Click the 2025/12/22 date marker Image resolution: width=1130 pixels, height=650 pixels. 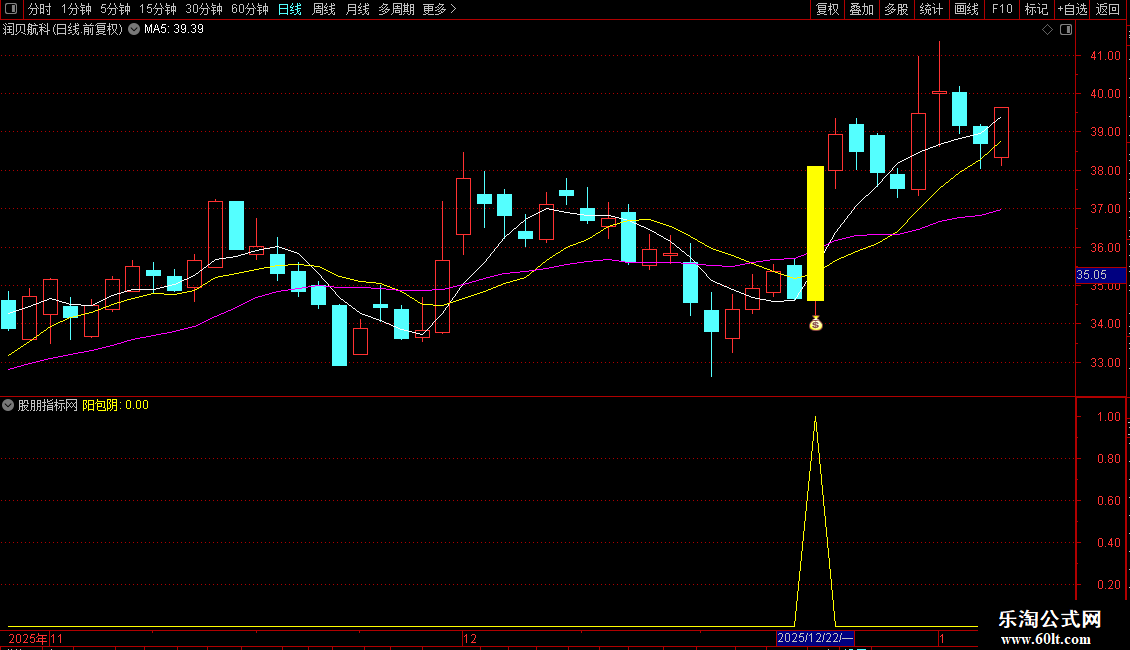click(x=815, y=638)
